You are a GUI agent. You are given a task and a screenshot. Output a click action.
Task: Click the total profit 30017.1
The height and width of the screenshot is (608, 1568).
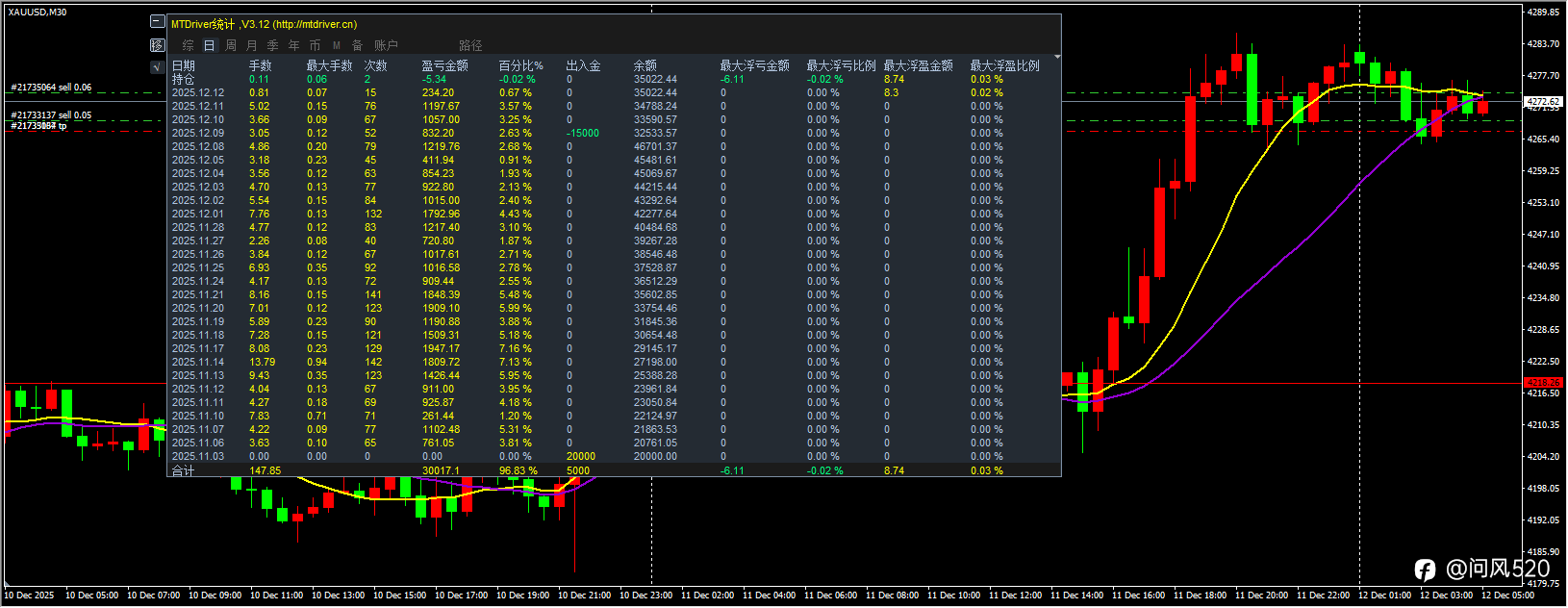pyautogui.click(x=441, y=470)
